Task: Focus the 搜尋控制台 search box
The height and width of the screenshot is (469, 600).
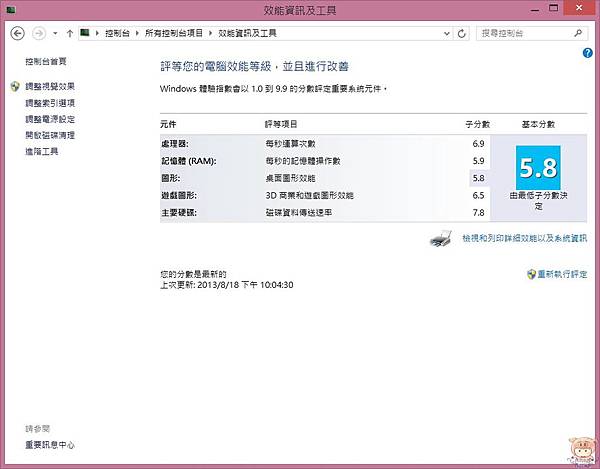Action: (532, 33)
